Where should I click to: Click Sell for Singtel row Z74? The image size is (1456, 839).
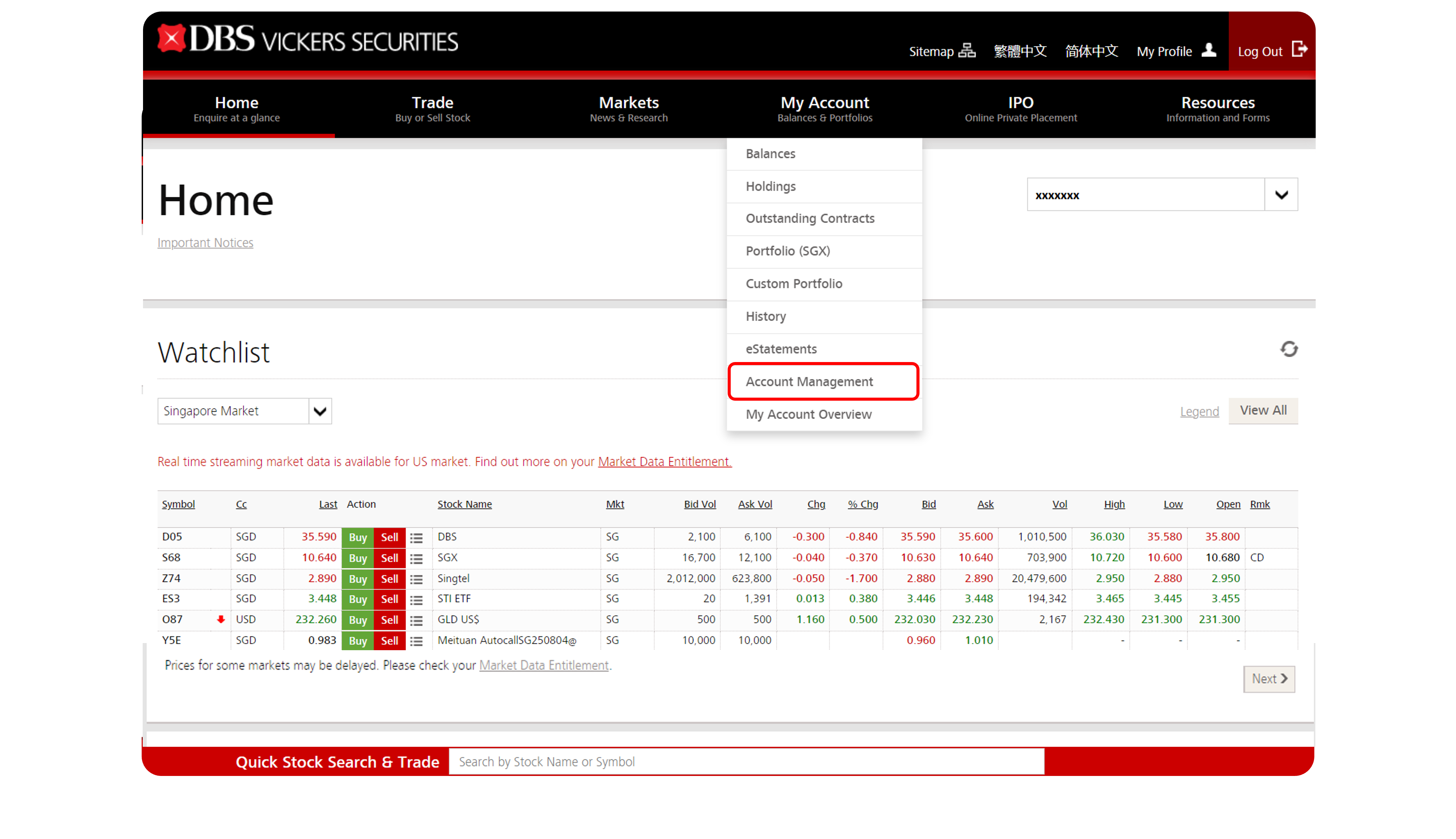(389, 579)
